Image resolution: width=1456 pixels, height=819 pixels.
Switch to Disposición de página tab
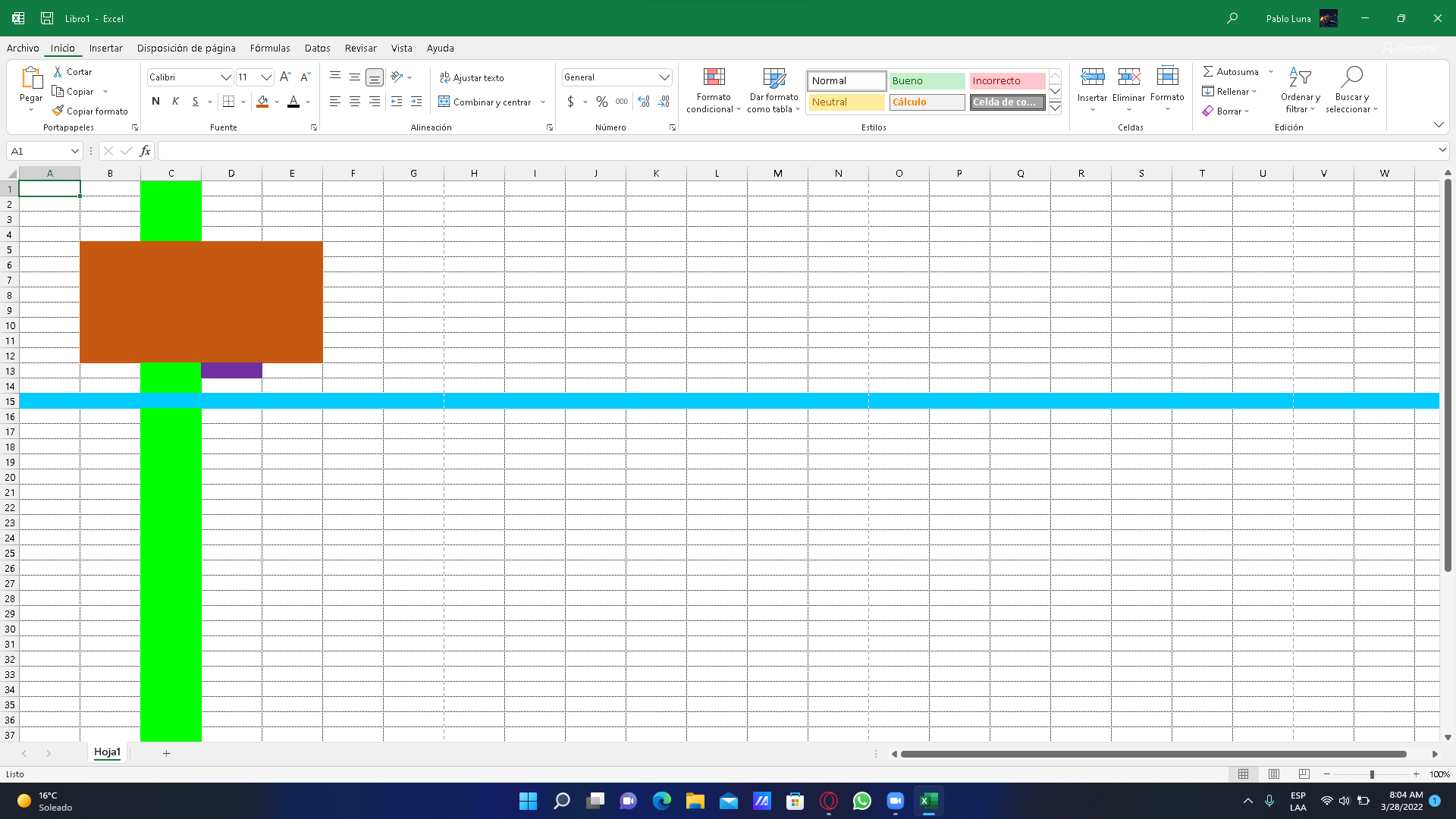pyautogui.click(x=186, y=48)
